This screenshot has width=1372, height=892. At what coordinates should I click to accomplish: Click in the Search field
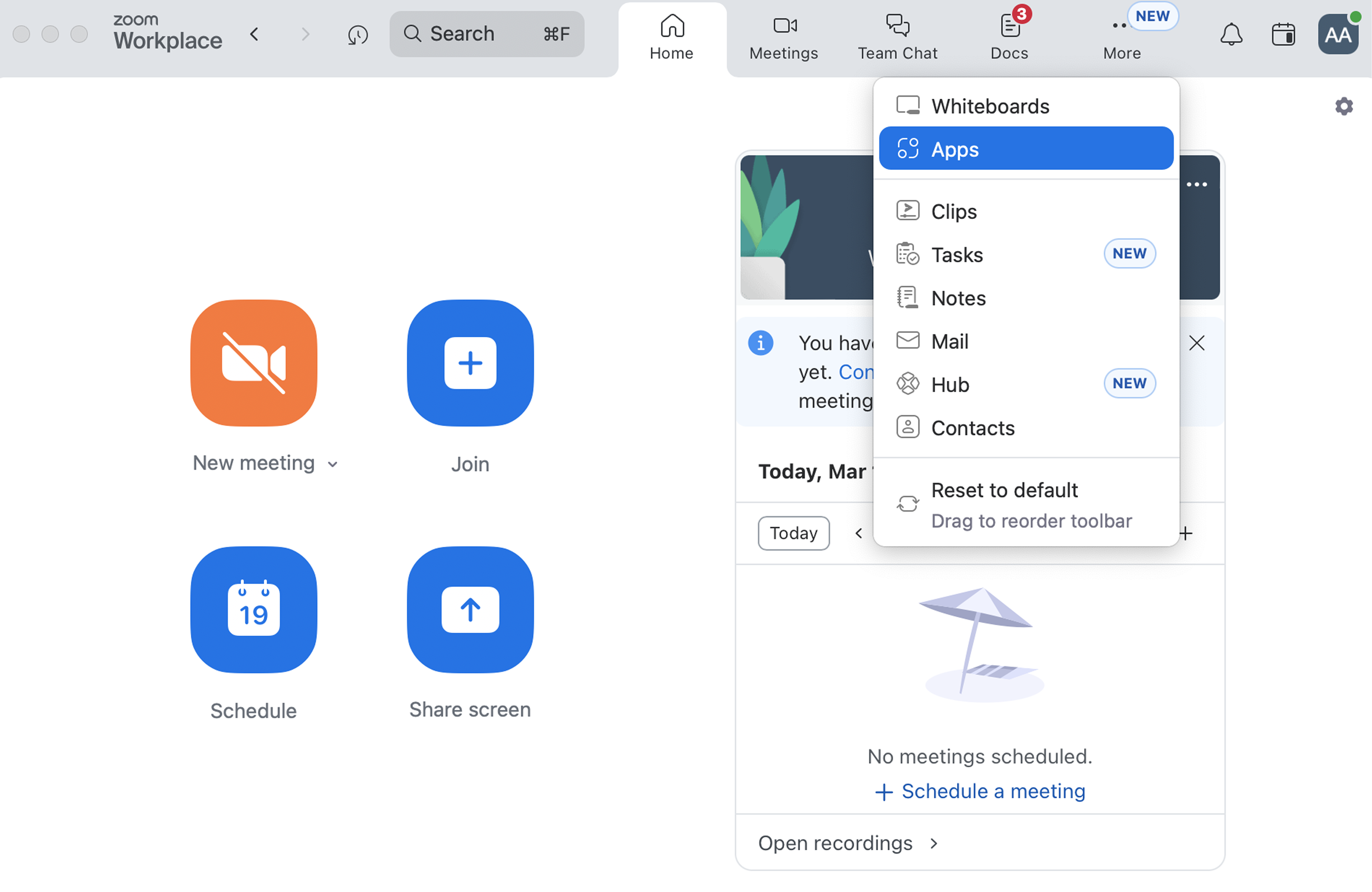pyautogui.click(x=486, y=34)
